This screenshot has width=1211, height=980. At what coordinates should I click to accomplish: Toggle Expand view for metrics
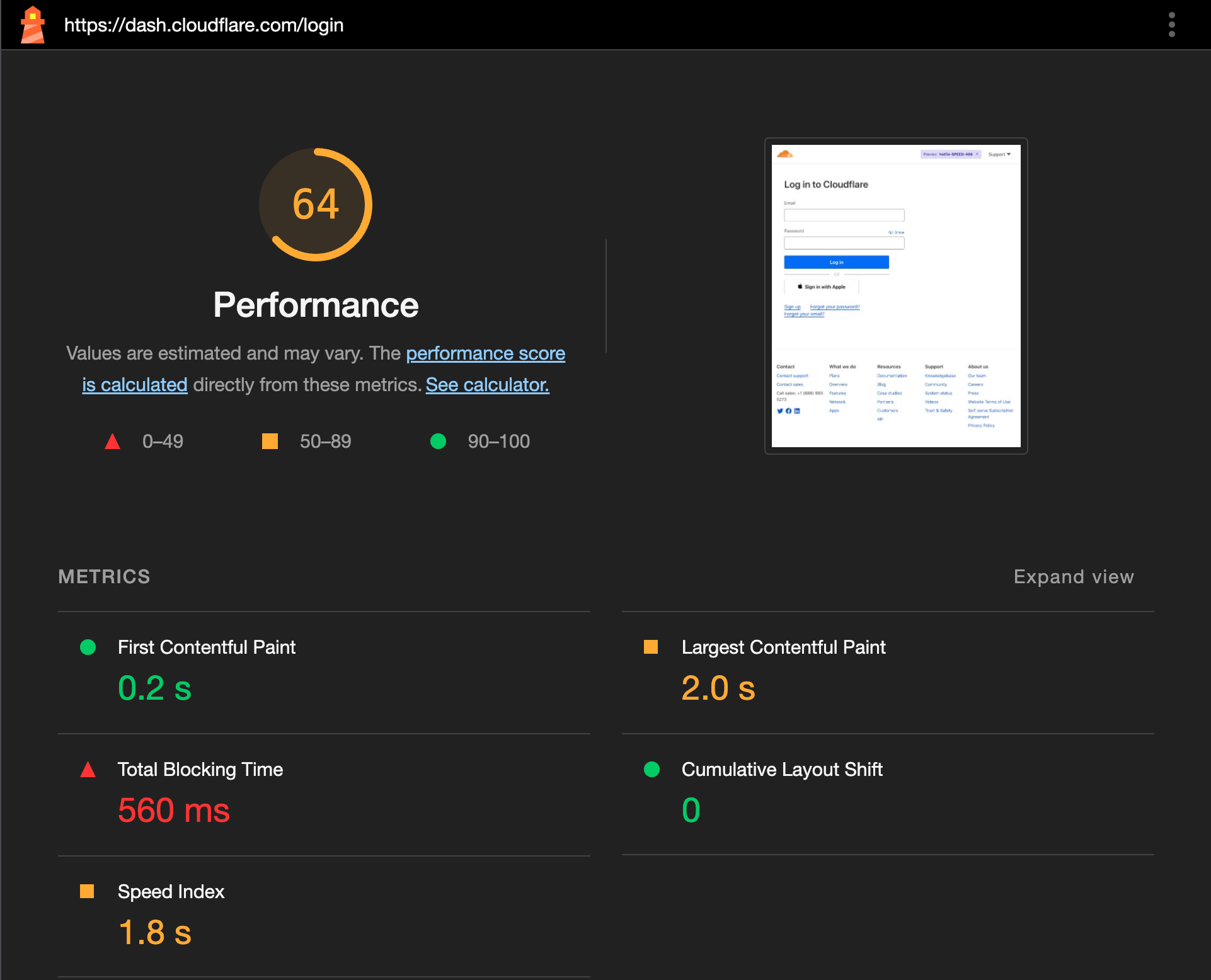pyautogui.click(x=1074, y=577)
